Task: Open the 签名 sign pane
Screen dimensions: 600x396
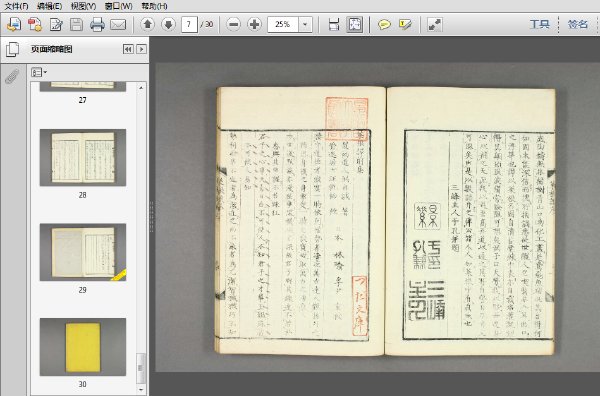Action: [577, 24]
